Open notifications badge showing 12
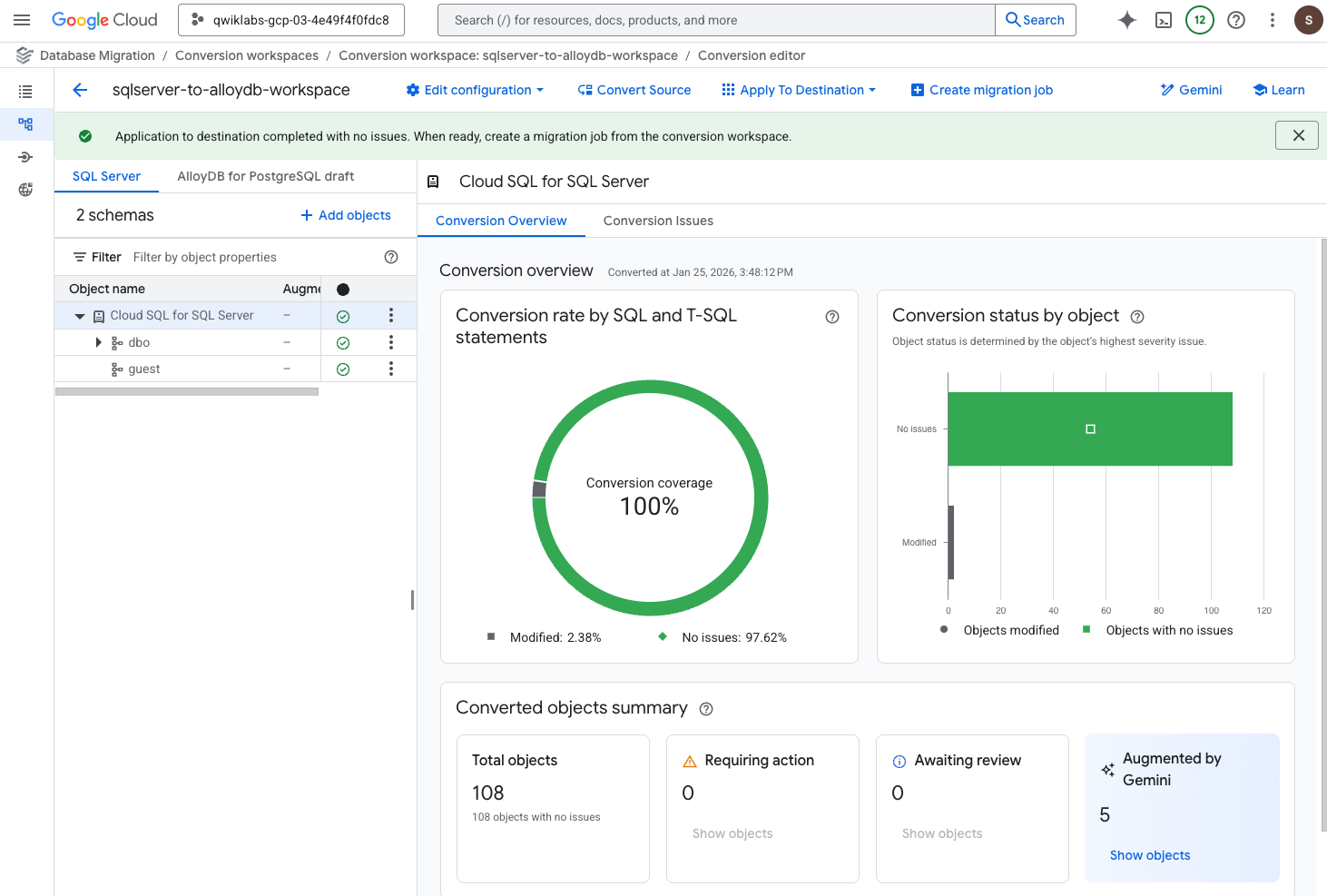This screenshot has width=1327, height=896. [x=1200, y=20]
